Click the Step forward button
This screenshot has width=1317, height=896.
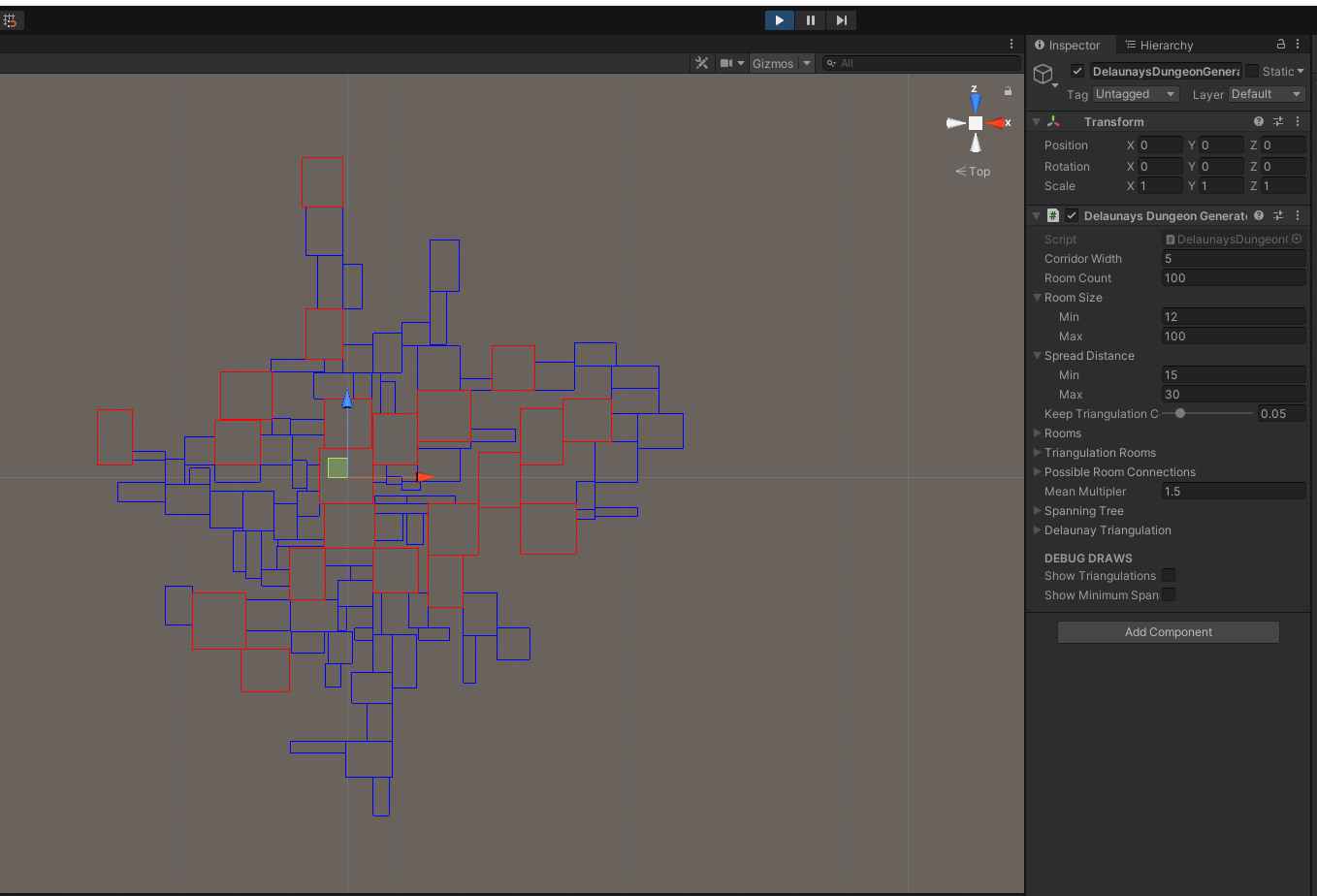tap(841, 20)
